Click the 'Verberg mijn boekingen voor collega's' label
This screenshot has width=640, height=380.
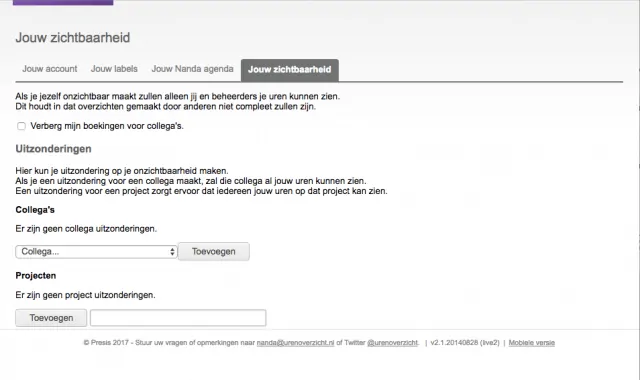coord(107,126)
